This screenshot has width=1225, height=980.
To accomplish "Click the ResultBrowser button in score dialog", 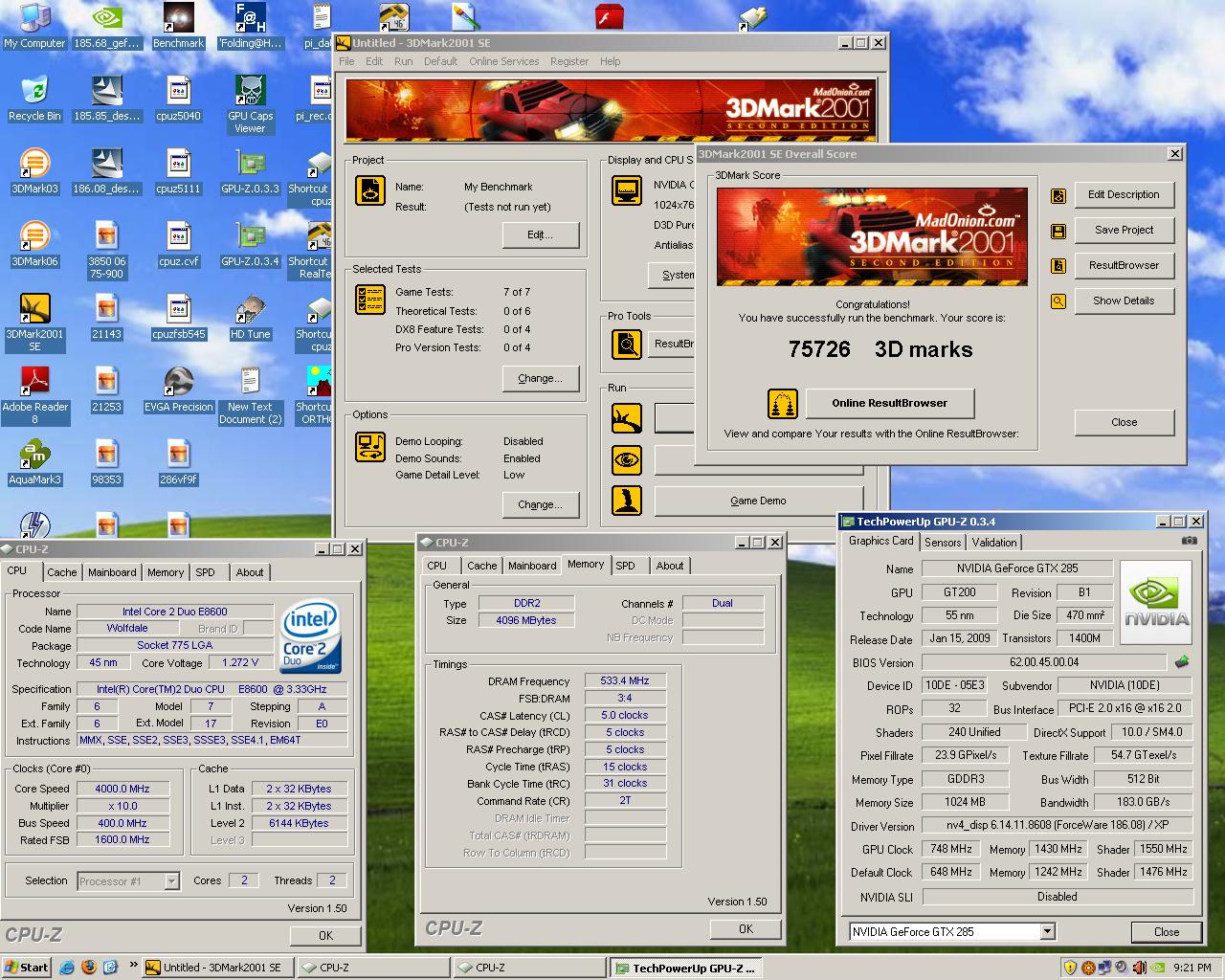I will click(x=1124, y=265).
